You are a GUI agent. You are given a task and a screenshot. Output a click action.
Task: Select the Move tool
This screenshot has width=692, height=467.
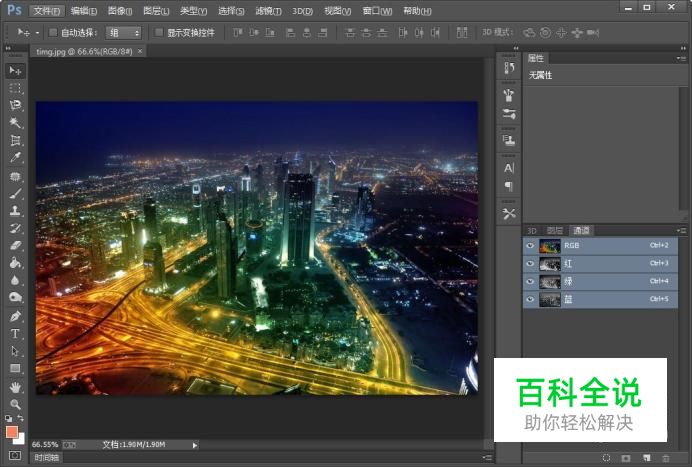coord(15,71)
